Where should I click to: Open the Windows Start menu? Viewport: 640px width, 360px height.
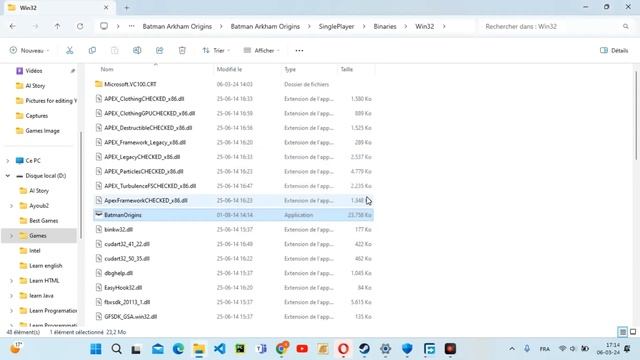tap(96, 349)
